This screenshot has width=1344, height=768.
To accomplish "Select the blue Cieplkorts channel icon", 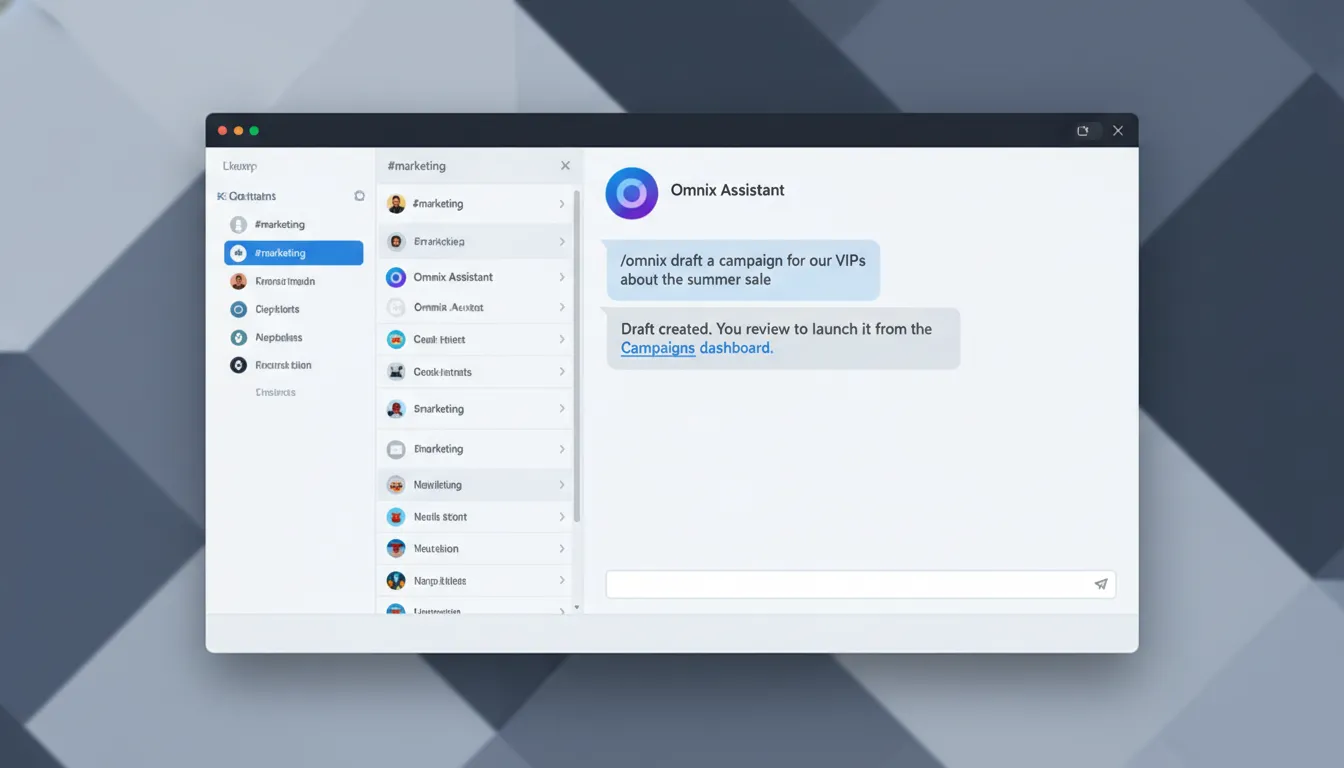I will coord(238,309).
